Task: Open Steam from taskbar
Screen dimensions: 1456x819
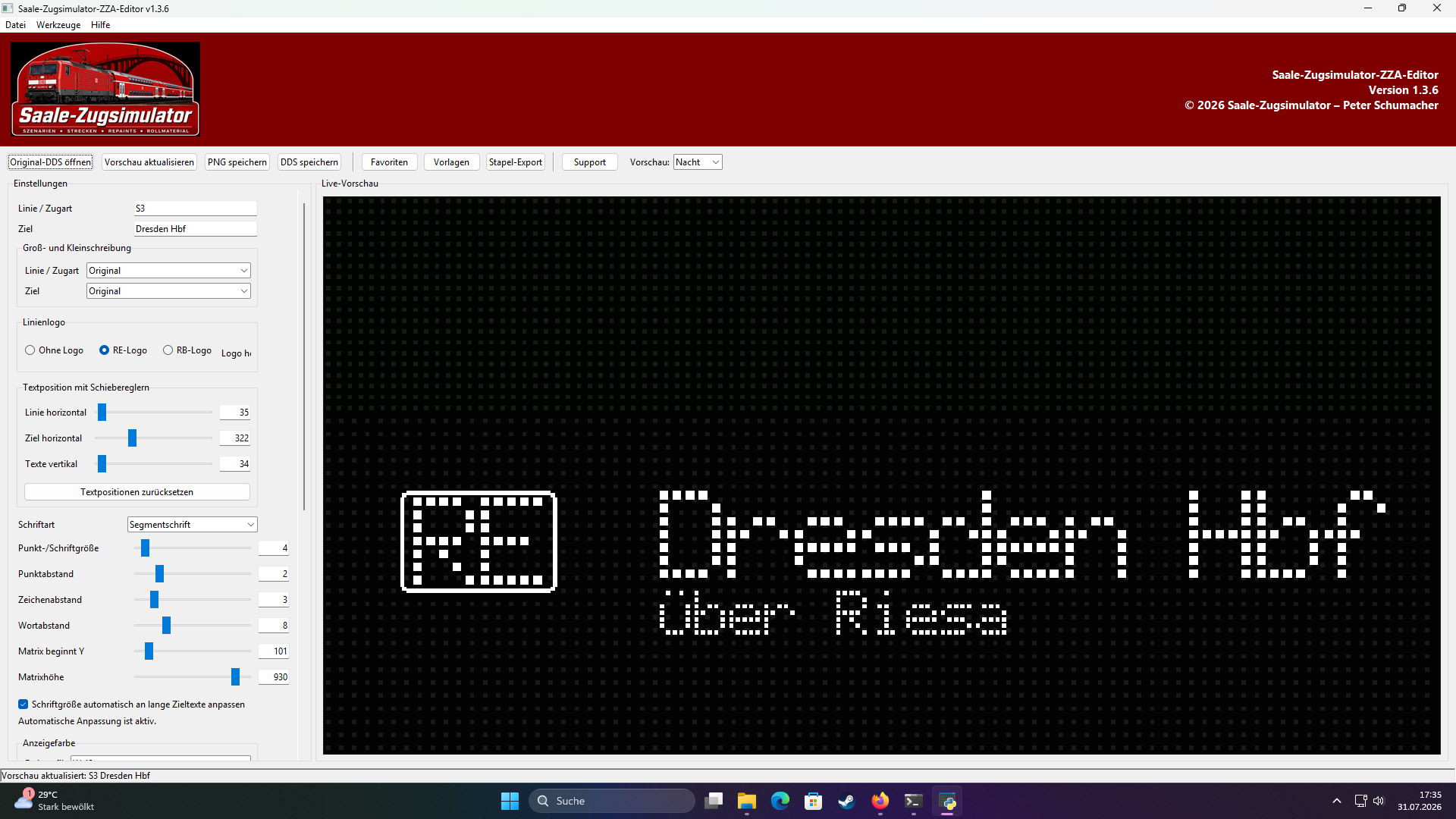Action: coord(847,801)
